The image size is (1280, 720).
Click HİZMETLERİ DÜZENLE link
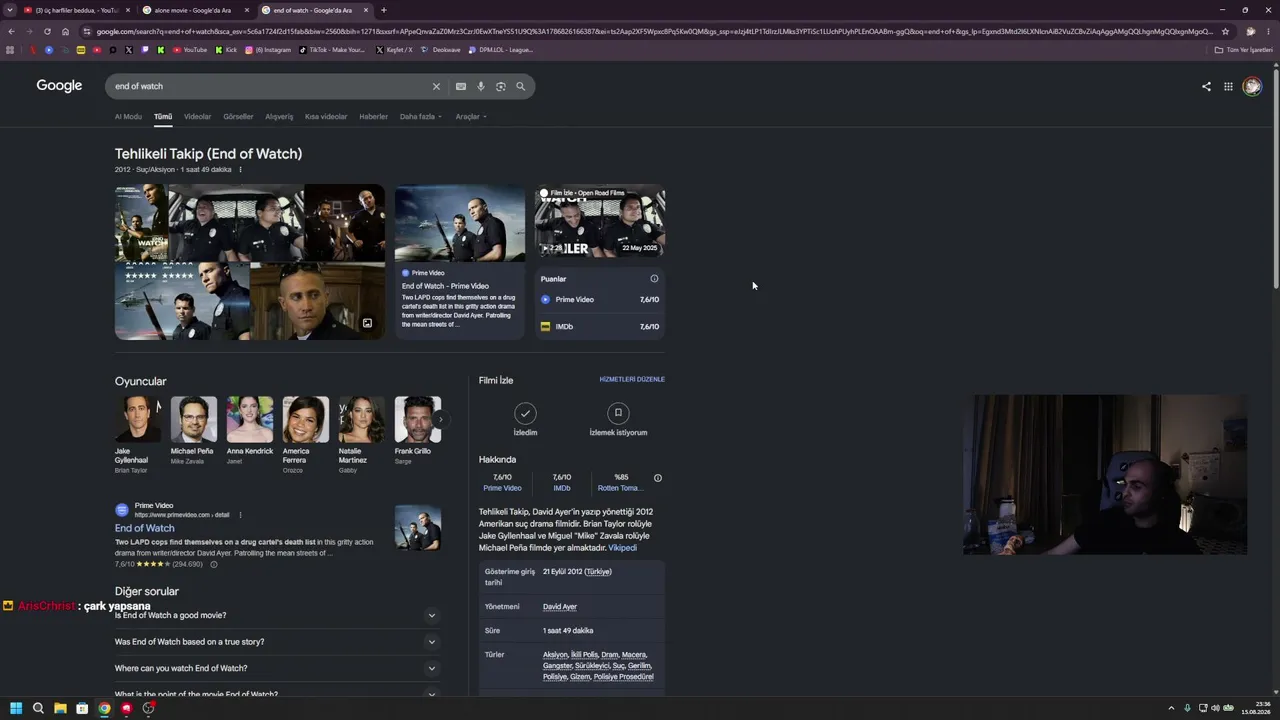(632, 379)
